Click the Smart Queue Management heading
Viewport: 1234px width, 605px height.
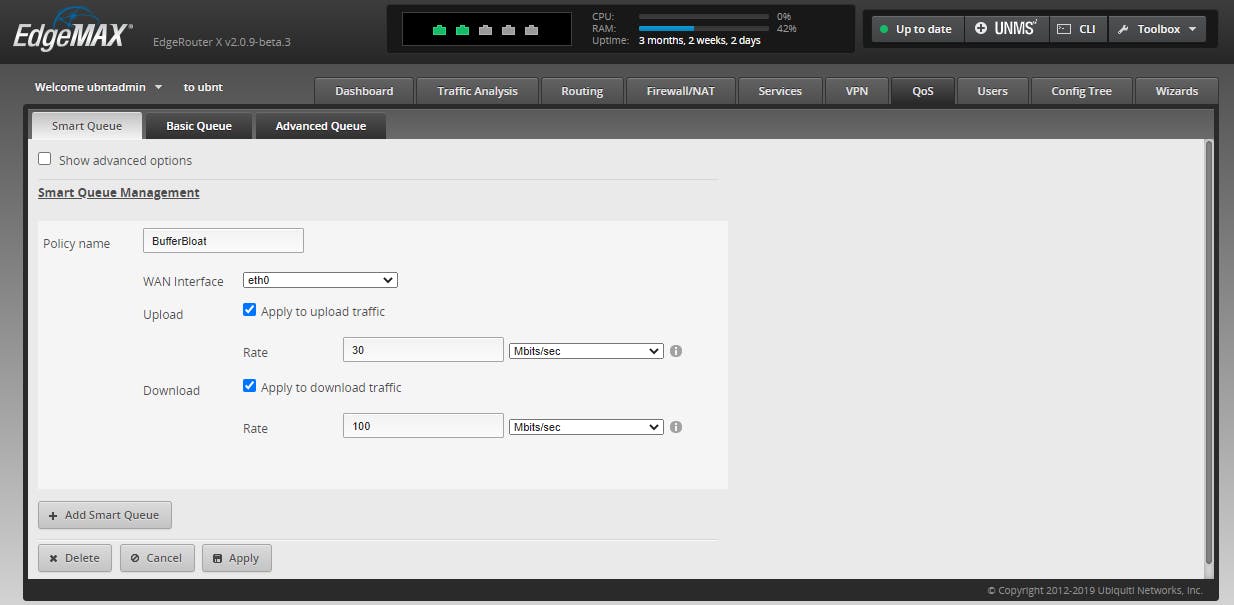coord(119,192)
